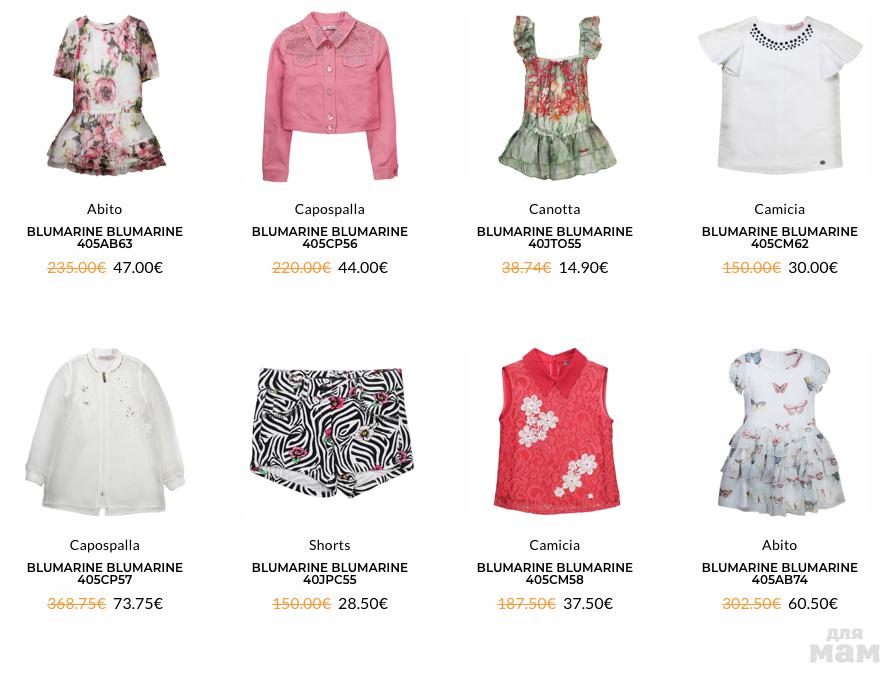The image size is (895, 677).
Task: Open the pink Capospalla jacket image
Action: (x=330, y=96)
